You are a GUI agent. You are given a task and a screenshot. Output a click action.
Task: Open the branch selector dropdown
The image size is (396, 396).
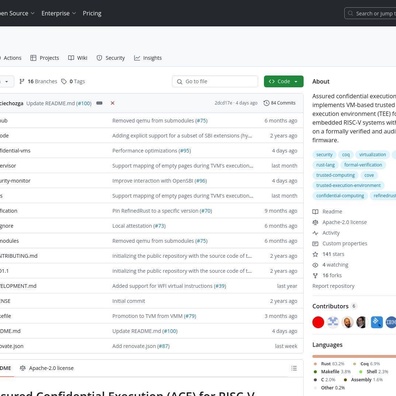coord(7,81)
